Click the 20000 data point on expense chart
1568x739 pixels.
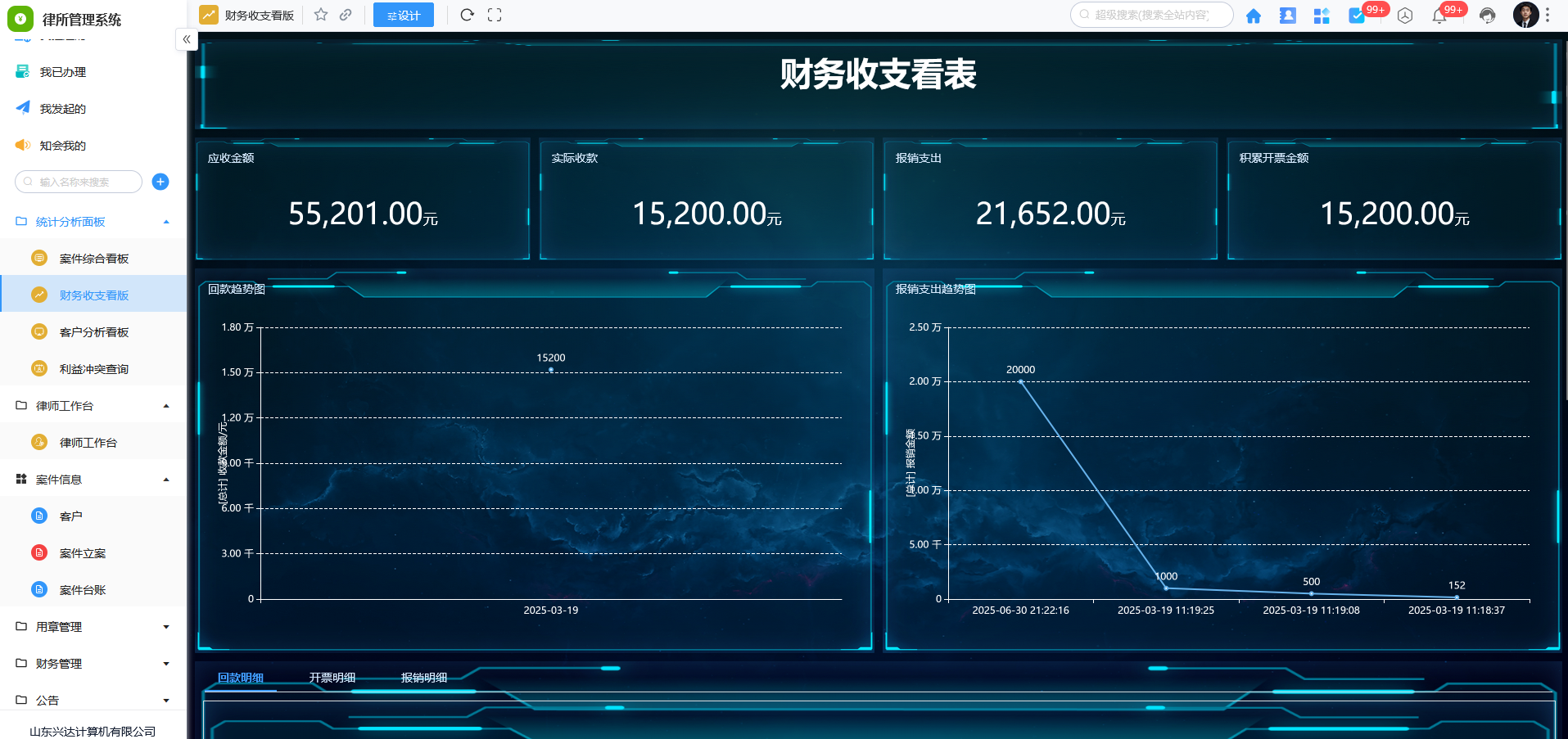(x=1020, y=381)
